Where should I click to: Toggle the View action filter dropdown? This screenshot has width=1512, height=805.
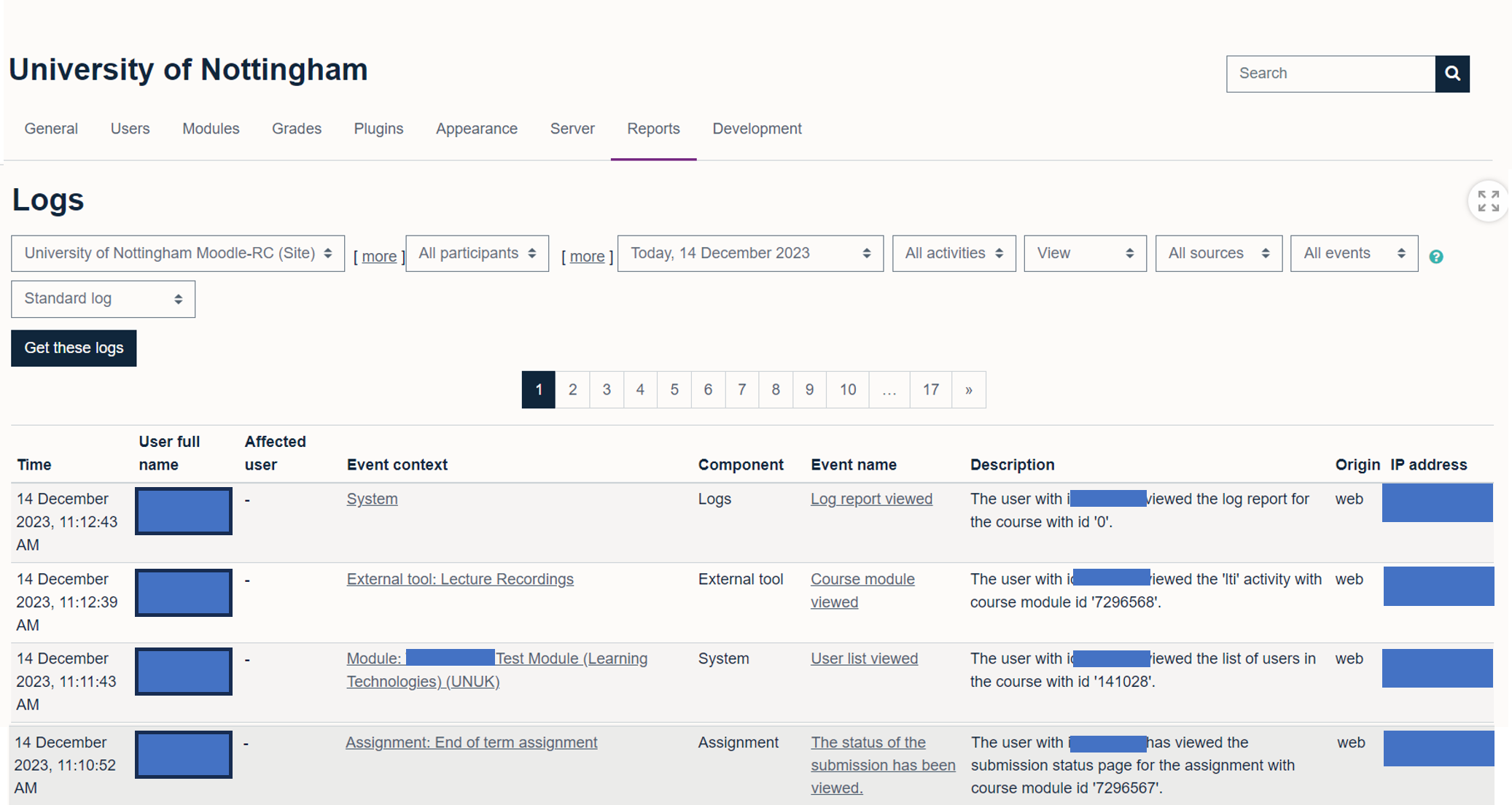1085,253
